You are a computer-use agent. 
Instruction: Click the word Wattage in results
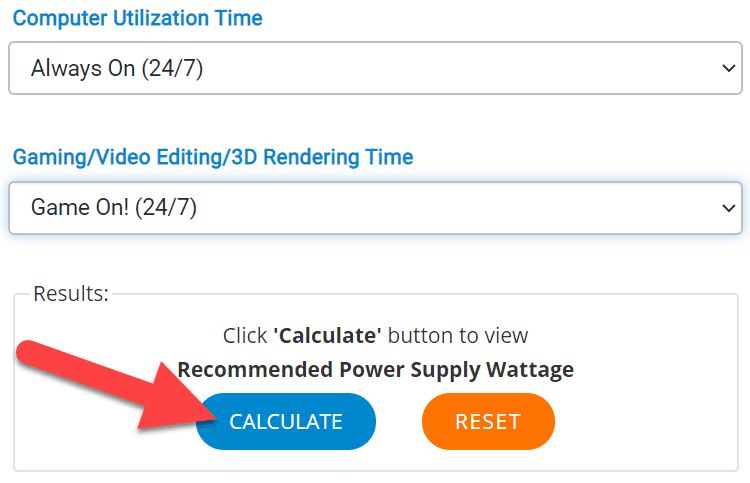tap(530, 370)
